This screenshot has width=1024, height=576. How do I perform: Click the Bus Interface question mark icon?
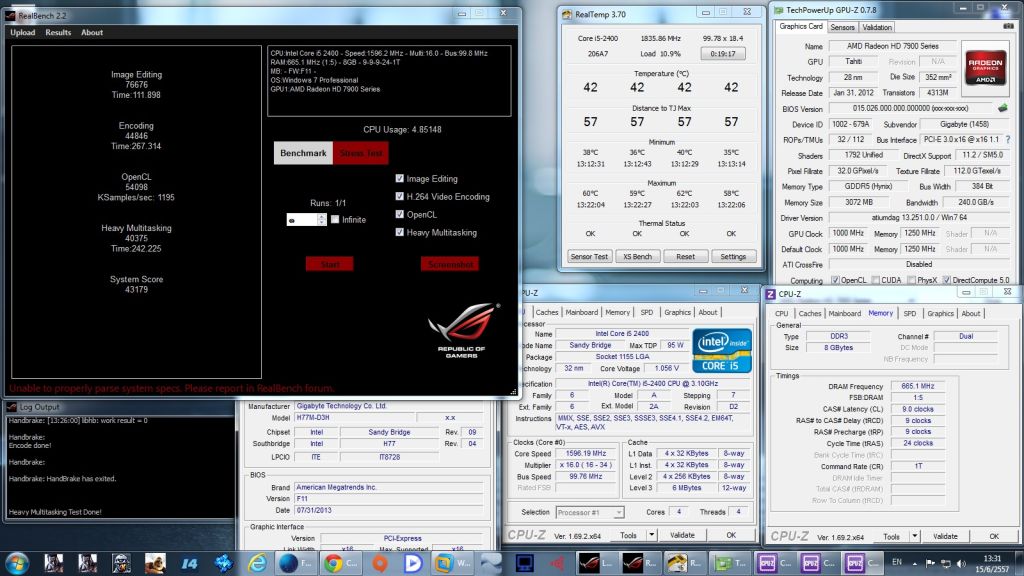click(x=1008, y=139)
